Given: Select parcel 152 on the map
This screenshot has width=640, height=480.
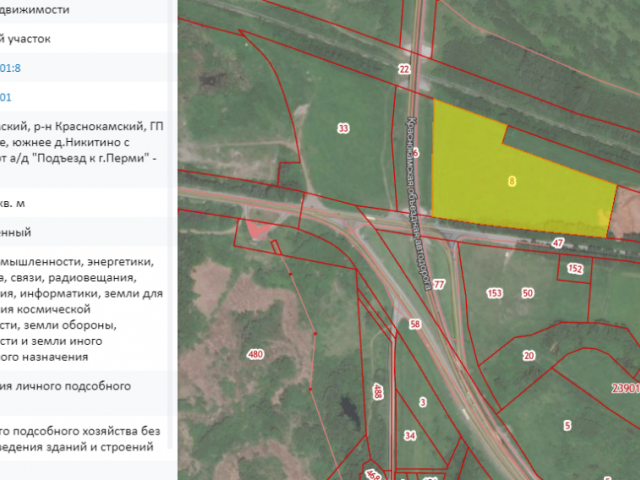Looking at the screenshot, I should coord(575,269).
